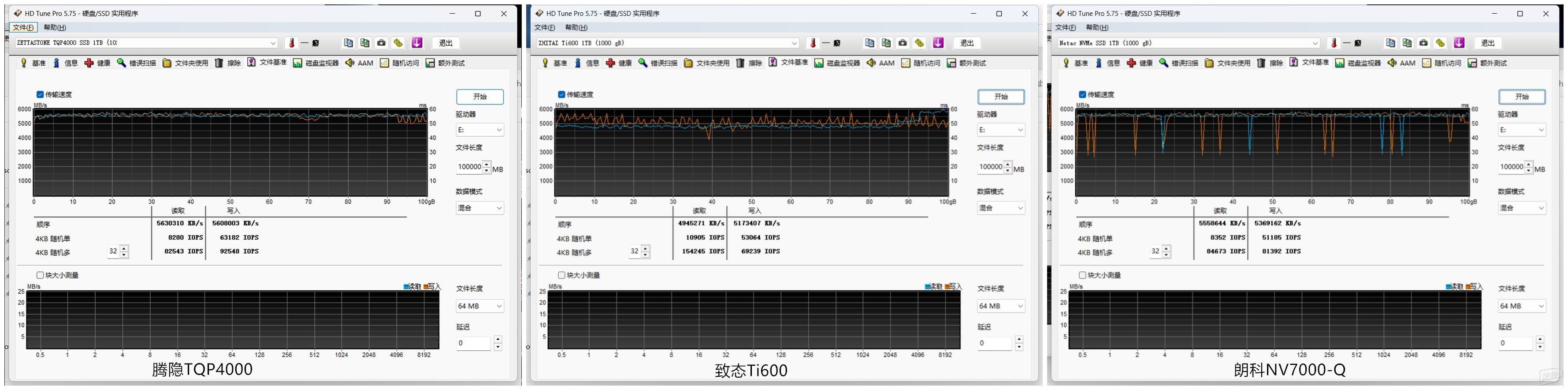Enable 块大小测量 in ZHITAI window
This screenshot has height=390, width=1568.
562,275
